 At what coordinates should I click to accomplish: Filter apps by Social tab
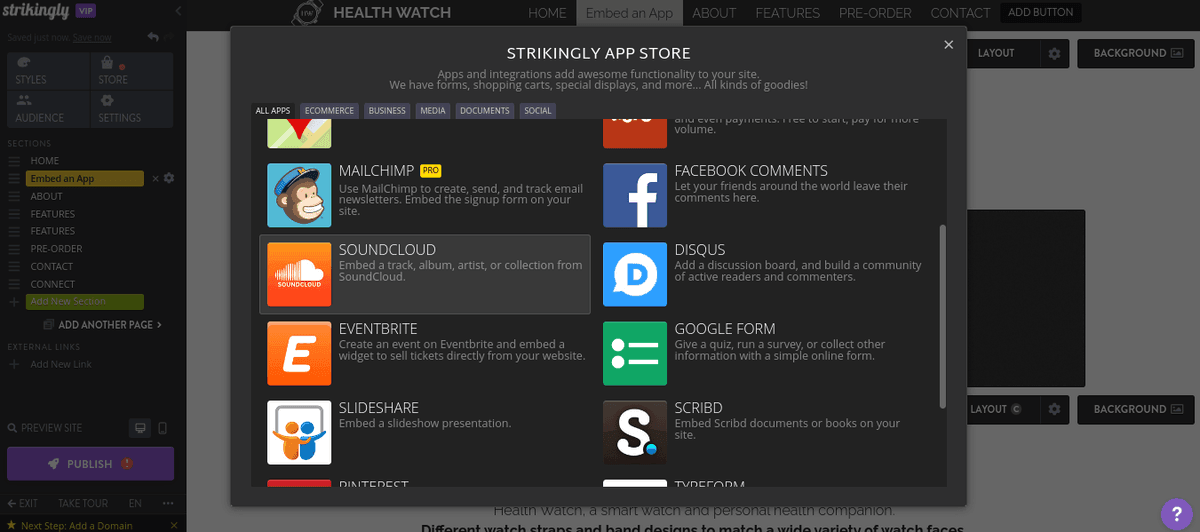coord(538,111)
